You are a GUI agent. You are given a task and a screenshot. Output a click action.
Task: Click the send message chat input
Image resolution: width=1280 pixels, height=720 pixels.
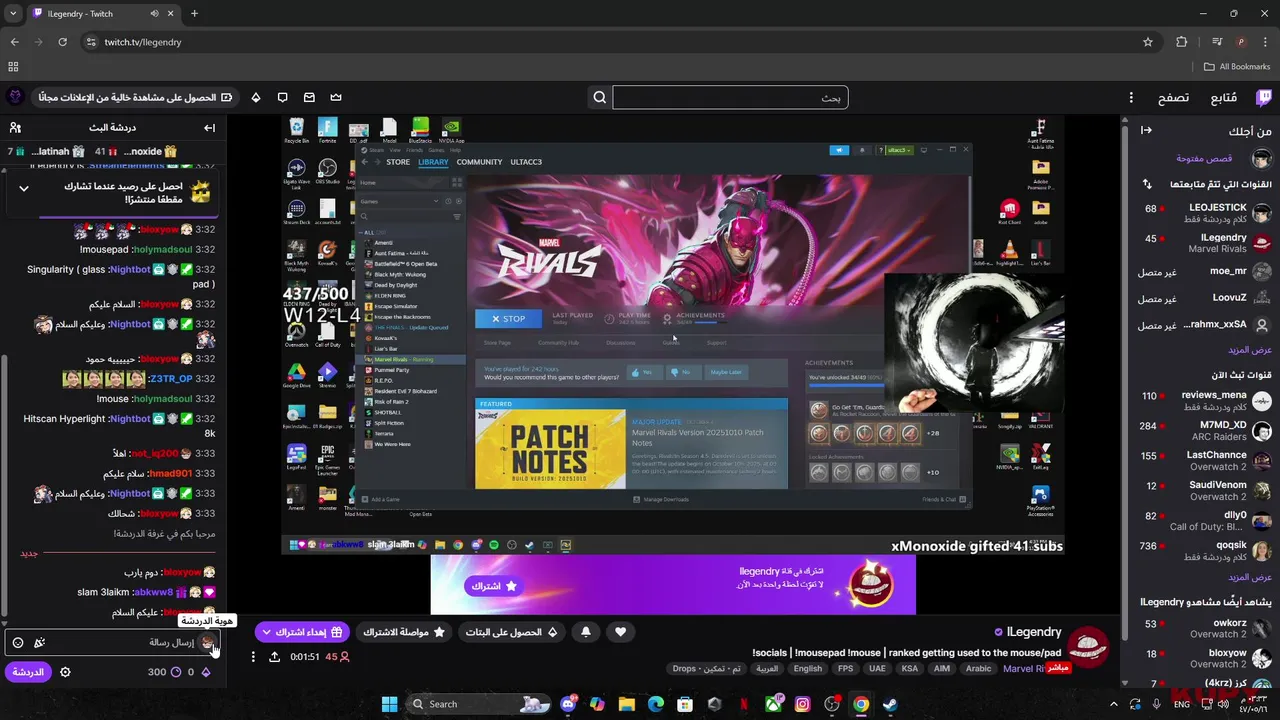[x=112, y=643]
